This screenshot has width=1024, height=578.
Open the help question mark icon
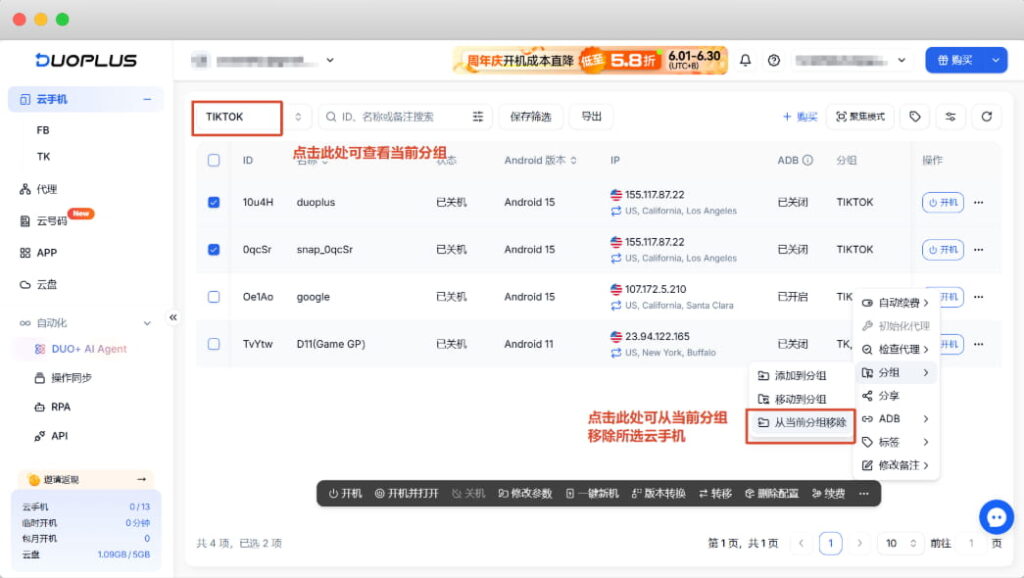coord(774,60)
